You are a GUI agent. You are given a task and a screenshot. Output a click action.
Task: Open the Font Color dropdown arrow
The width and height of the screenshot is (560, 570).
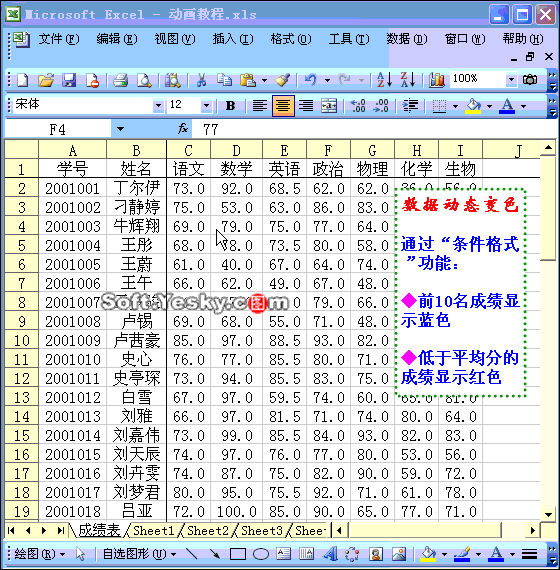tap(523, 106)
